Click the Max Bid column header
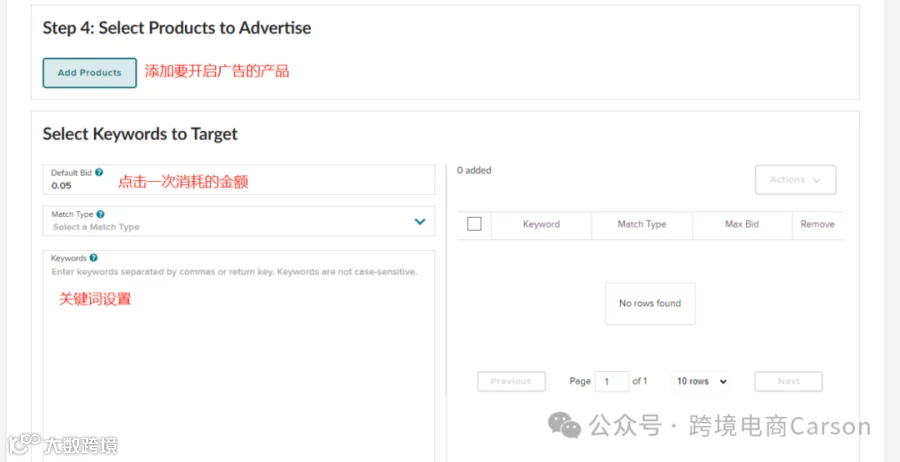This screenshot has height=462, width=900. click(x=742, y=224)
